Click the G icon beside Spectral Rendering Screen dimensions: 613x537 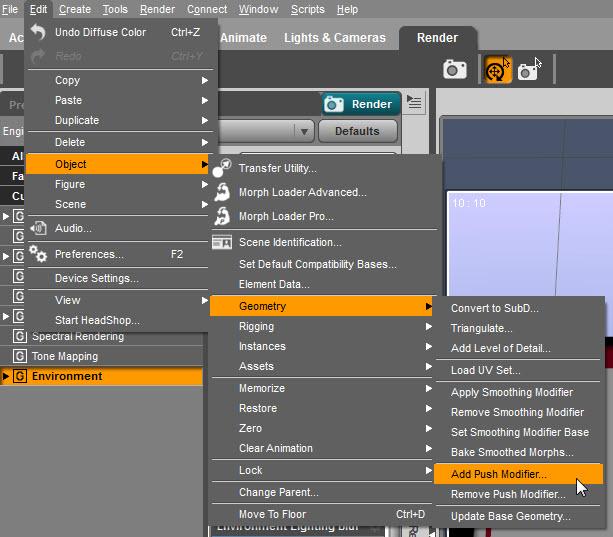[x=20, y=336]
